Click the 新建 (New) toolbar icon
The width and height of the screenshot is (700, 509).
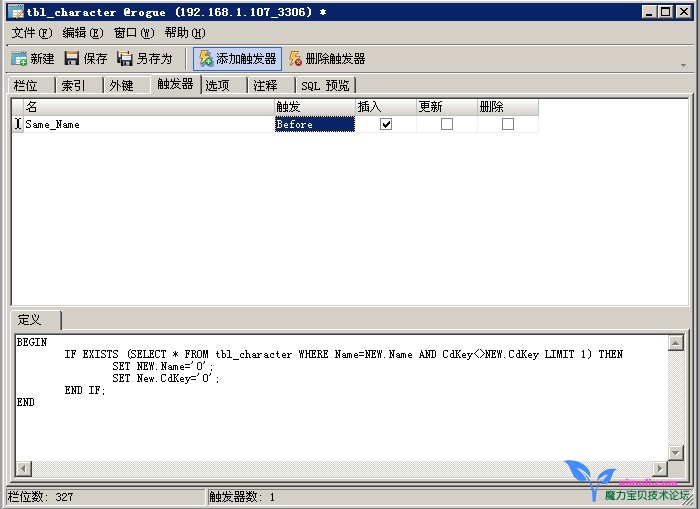(19, 59)
